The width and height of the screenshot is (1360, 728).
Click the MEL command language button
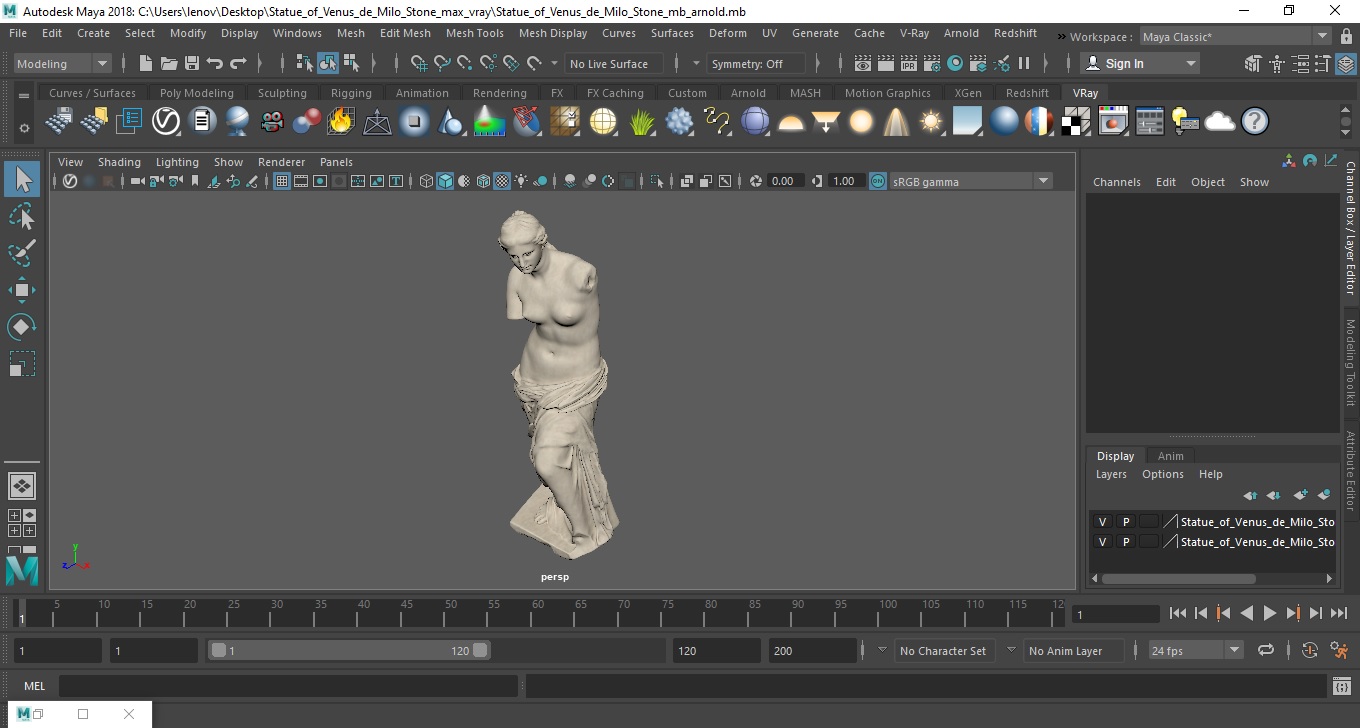(34, 686)
